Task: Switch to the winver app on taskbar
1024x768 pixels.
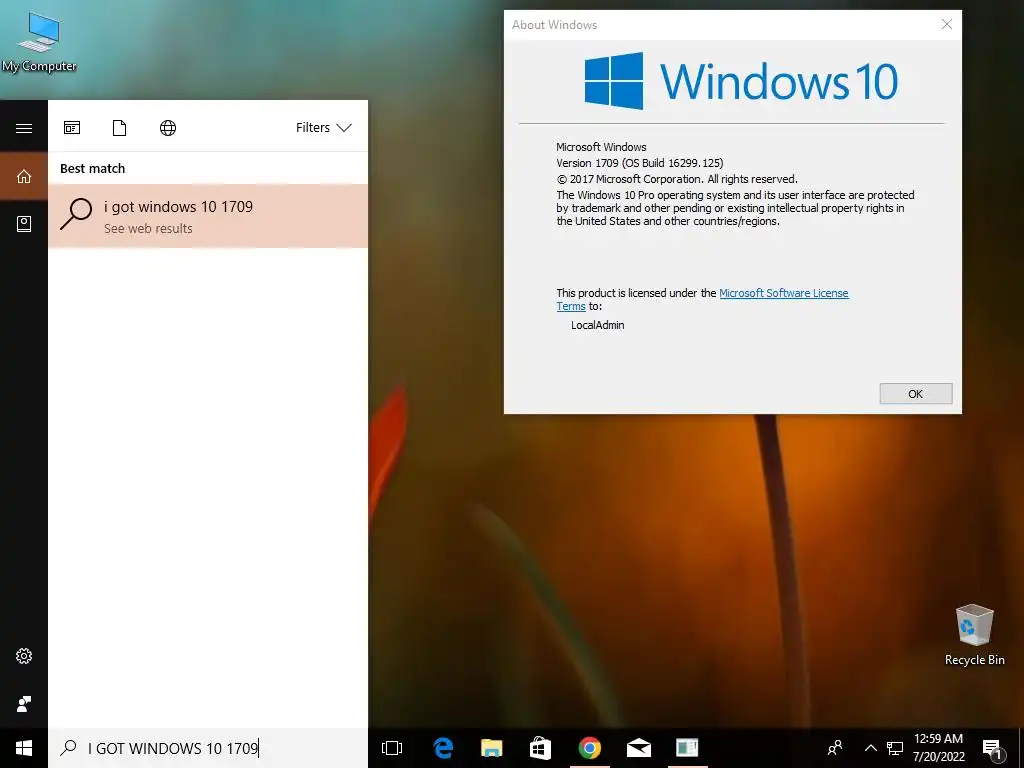Action: (687, 748)
